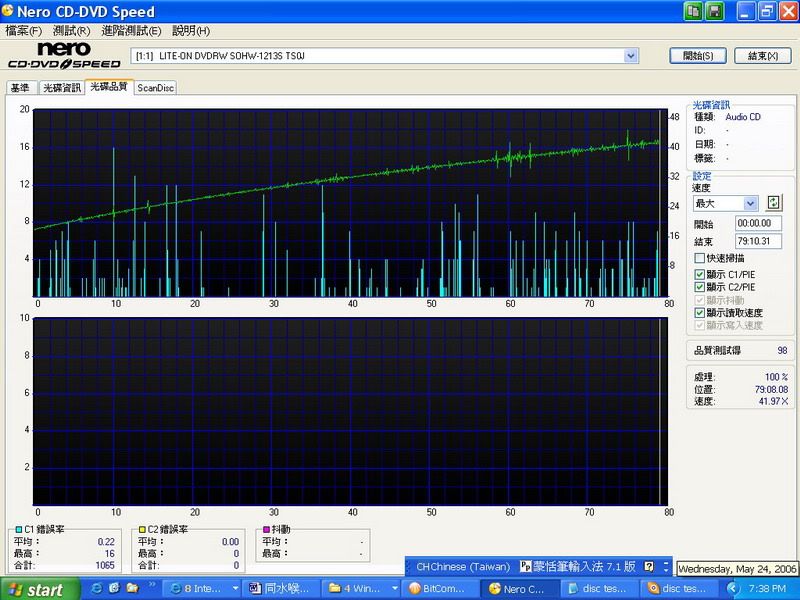
Task: Toggle the 顯示讀取速度 checkbox
Action: (x=699, y=313)
